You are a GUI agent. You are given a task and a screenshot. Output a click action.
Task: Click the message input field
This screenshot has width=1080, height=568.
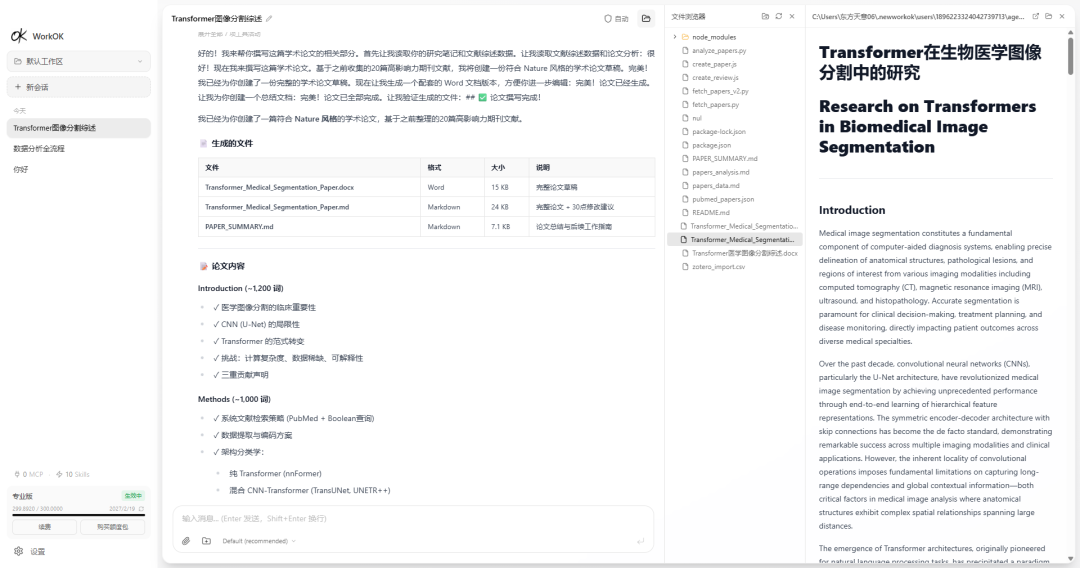(413, 518)
